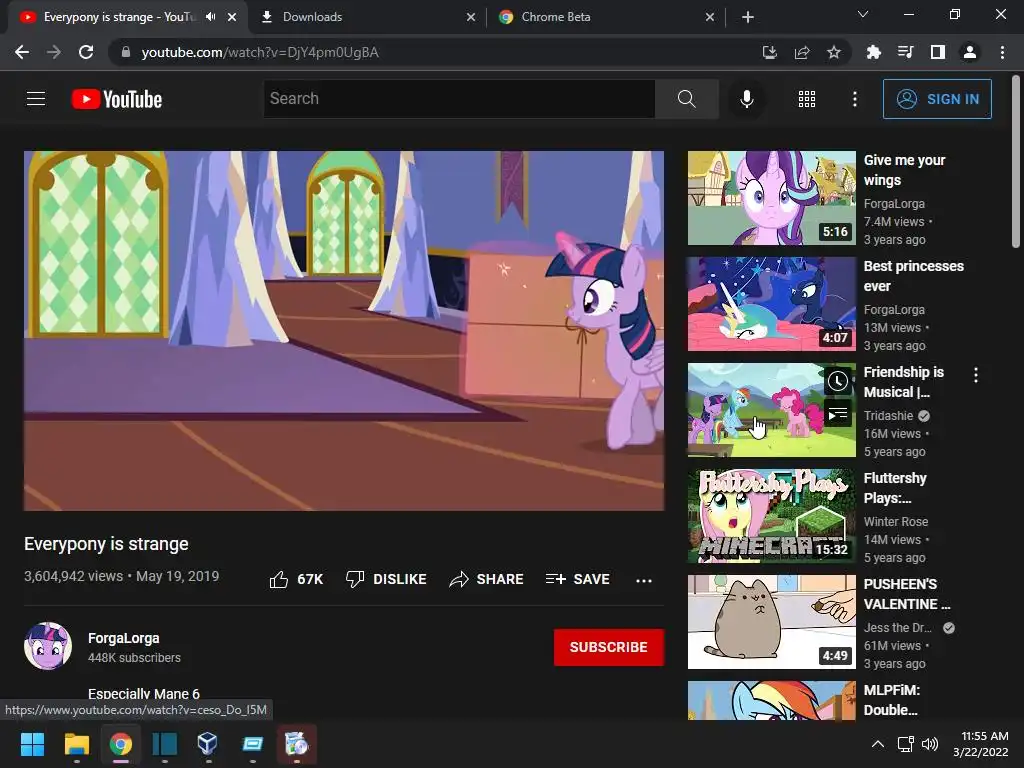Open the Extensions puzzle icon
Viewport: 1024px width, 768px height.
tap(873, 52)
